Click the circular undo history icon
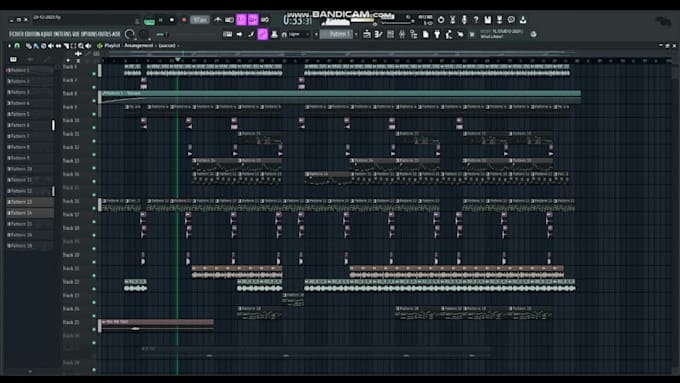This screenshot has height=383, width=680. click(x=441, y=20)
